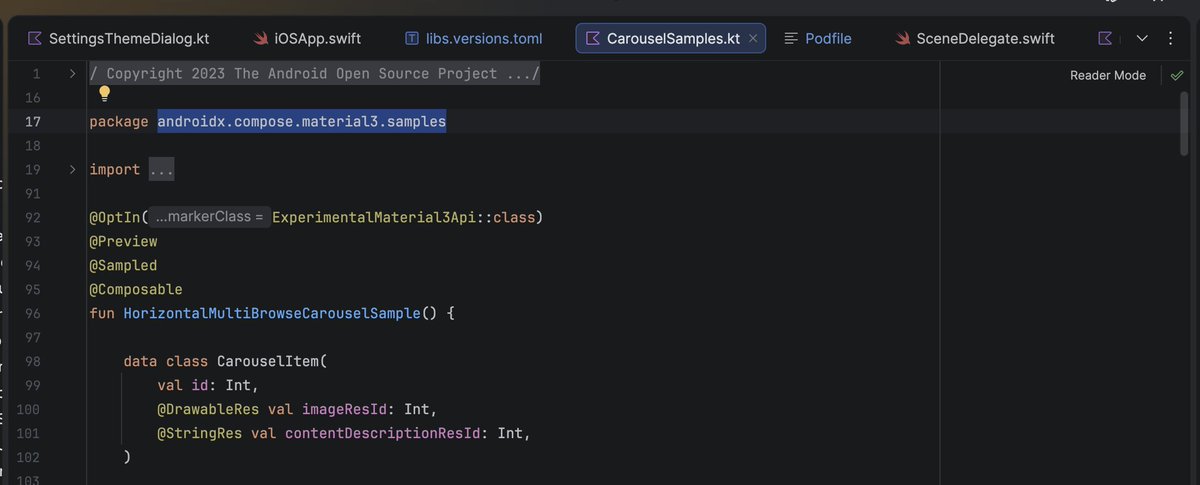Click the contentDescriptionResId parameter

[383, 433]
